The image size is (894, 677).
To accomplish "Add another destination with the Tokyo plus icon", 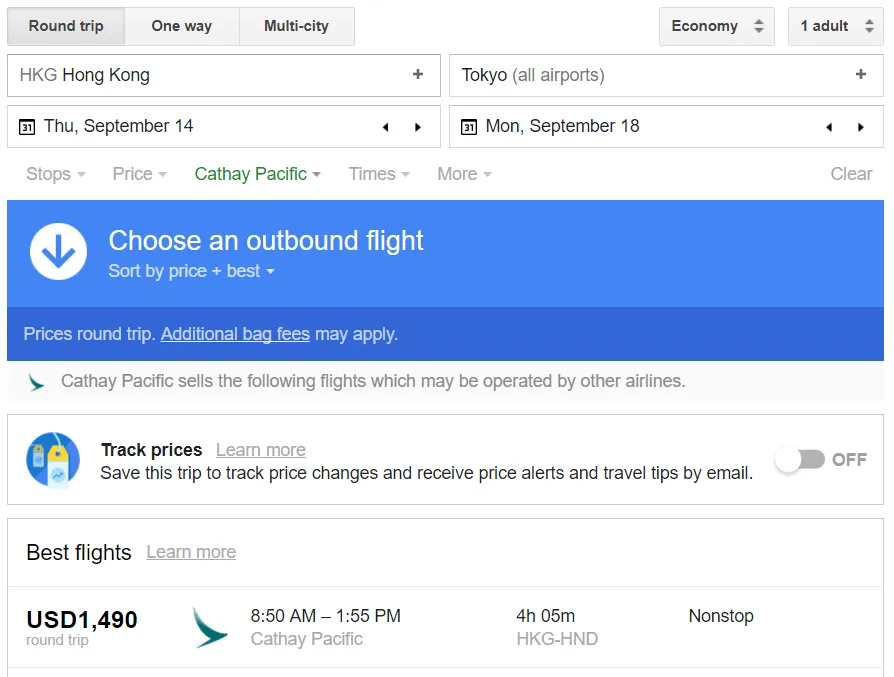I will [x=860, y=74].
